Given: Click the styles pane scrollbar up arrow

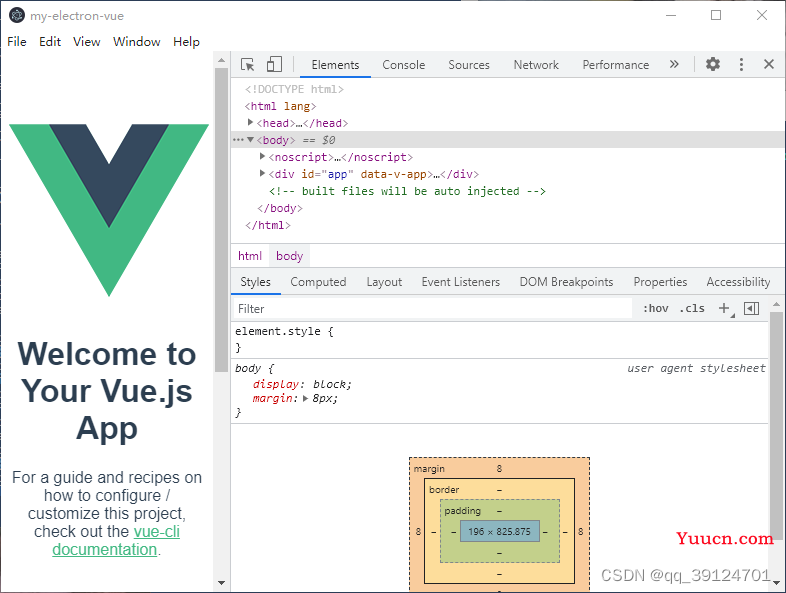Looking at the screenshot, I should pos(776,304).
